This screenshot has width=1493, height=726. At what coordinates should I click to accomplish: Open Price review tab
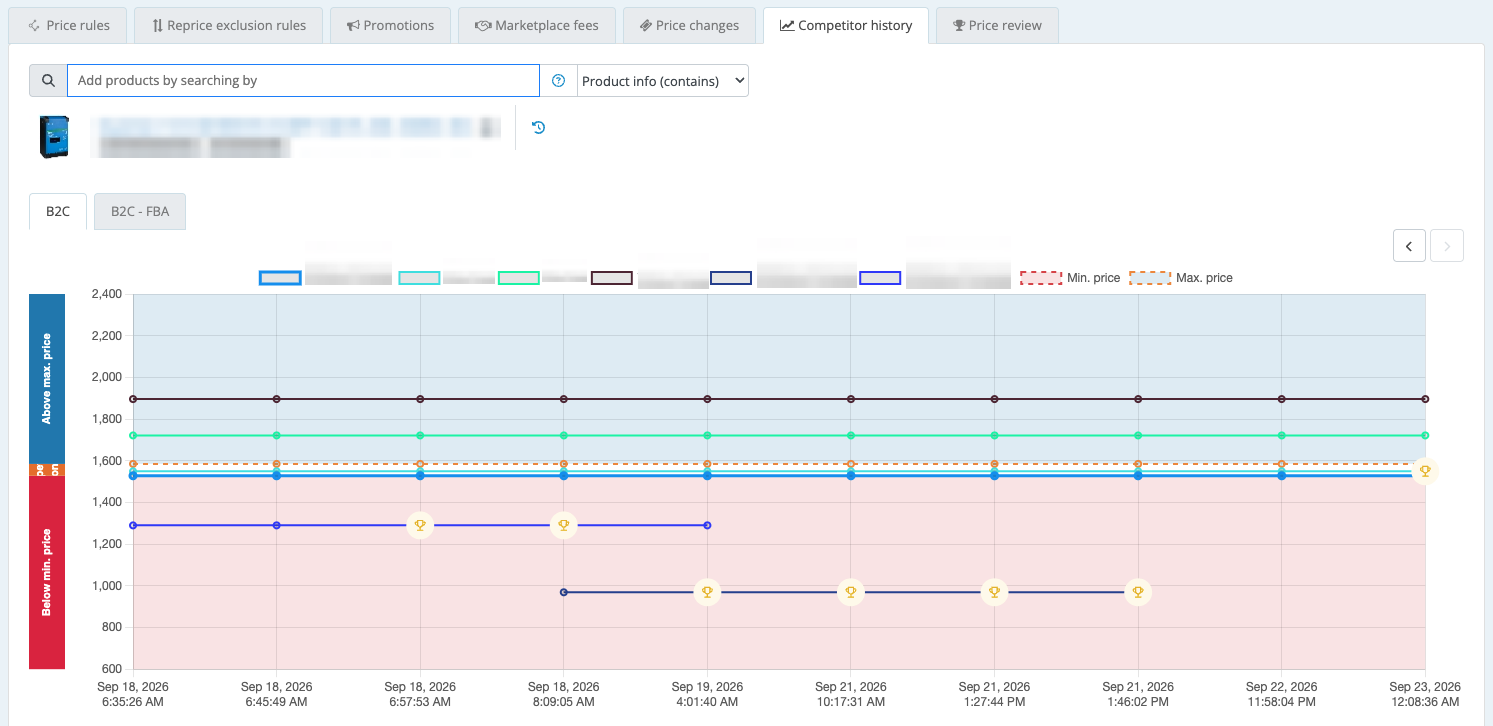pos(997,26)
